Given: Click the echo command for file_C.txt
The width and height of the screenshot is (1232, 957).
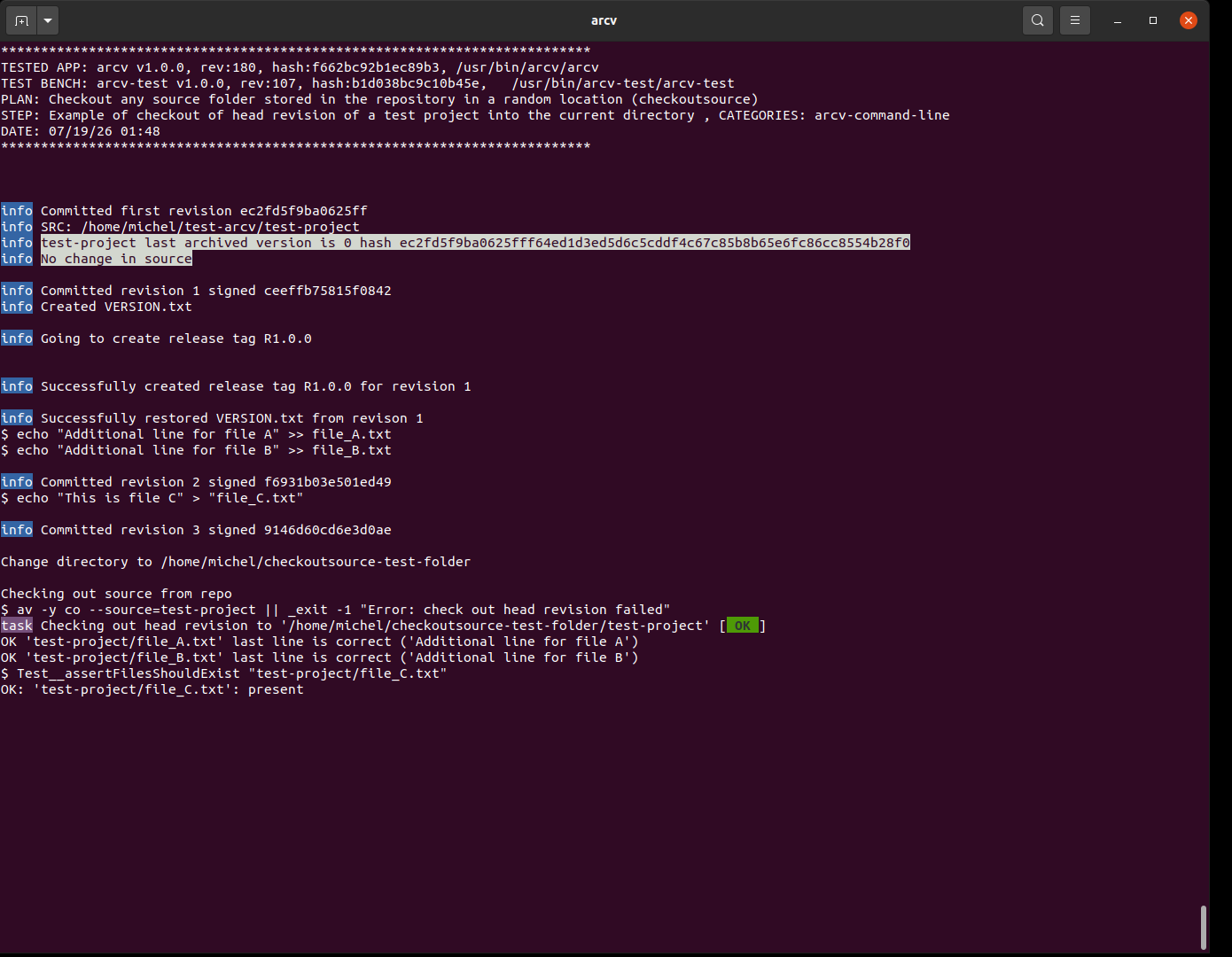Looking at the screenshot, I should 152,498.
